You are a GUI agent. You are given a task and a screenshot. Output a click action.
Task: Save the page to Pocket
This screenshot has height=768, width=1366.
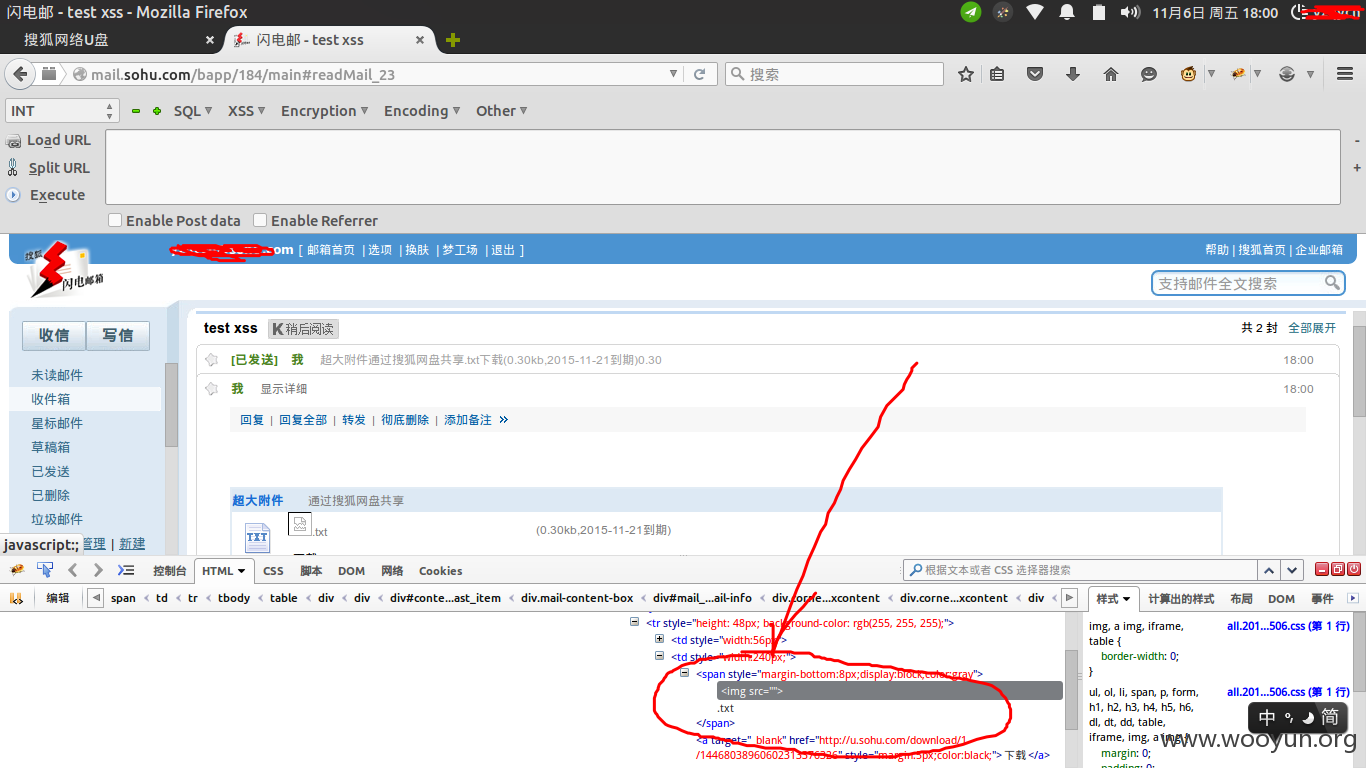tap(1035, 74)
